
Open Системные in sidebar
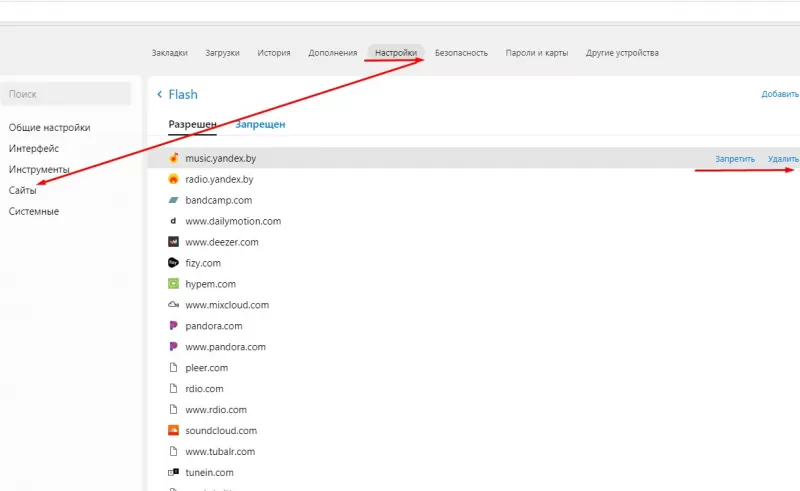pos(34,211)
